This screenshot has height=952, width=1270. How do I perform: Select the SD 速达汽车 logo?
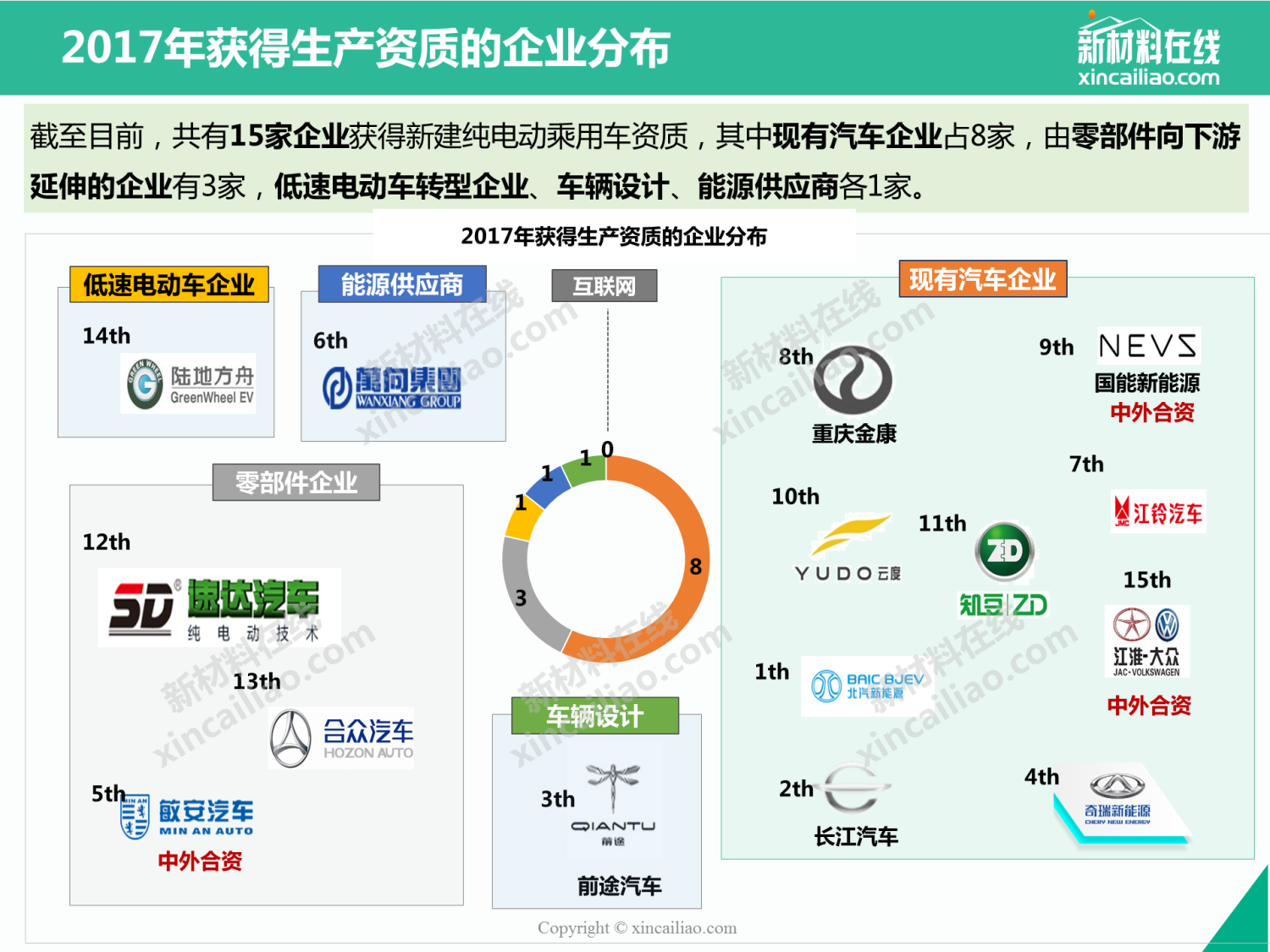pos(219,608)
